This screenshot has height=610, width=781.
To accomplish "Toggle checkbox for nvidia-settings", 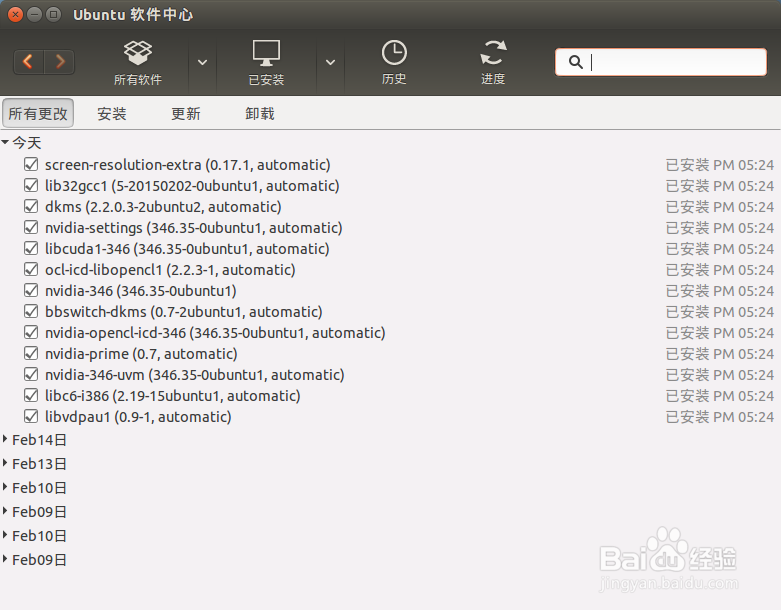I will (31, 227).
